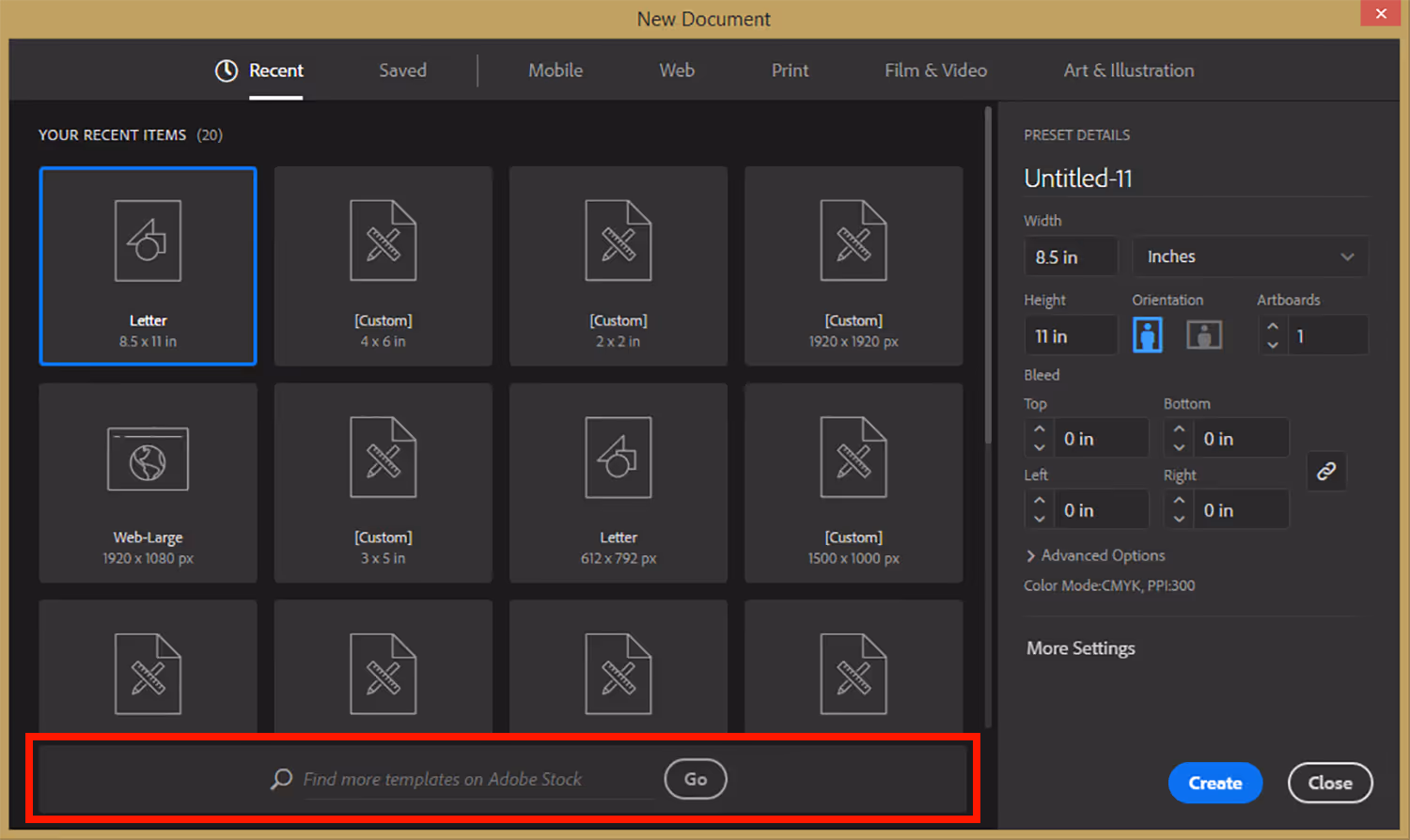
Task: Decrease the Top bleed value
Action: (1039, 447)
